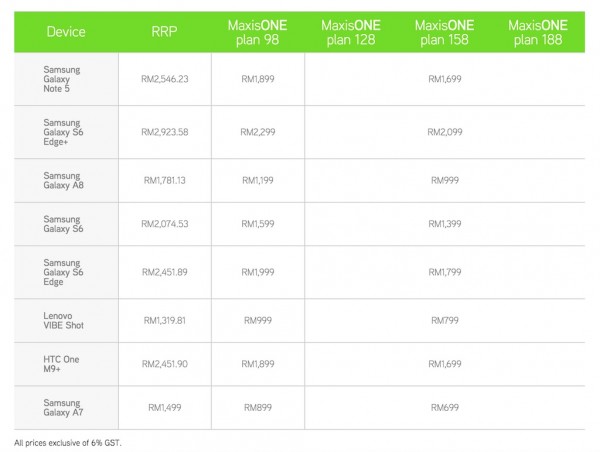Select the RM1,399 Galaxy S6 plan price
The image size is (600, 452).
click(x=445, y=226)
